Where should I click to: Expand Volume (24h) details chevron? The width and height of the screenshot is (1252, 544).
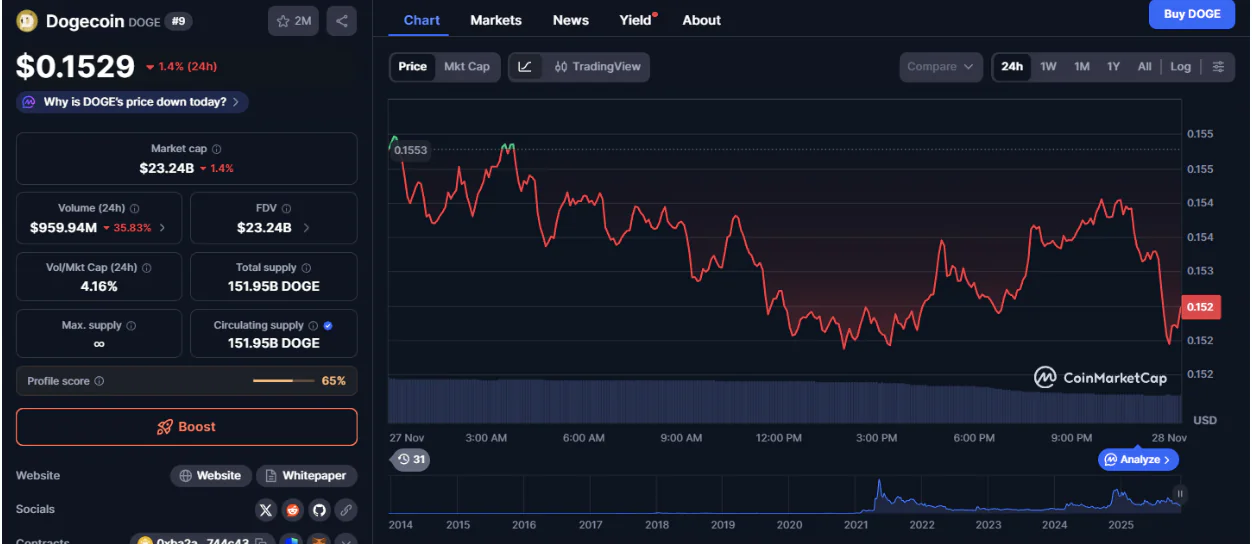(x=163, y=228)
